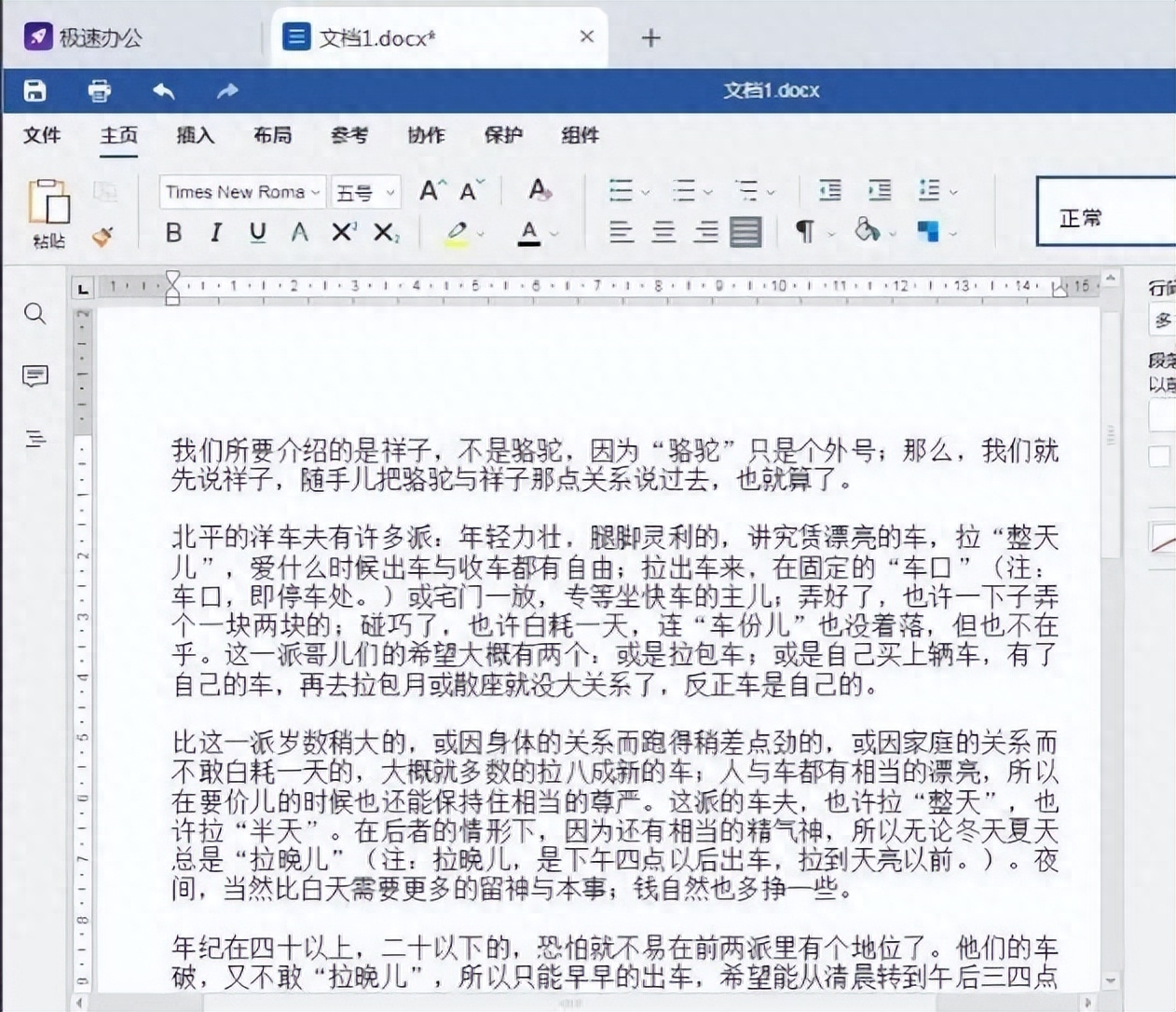Click the first-line indent marker on ruler
Screen dimensions: 1176x1012
point(172,279)
